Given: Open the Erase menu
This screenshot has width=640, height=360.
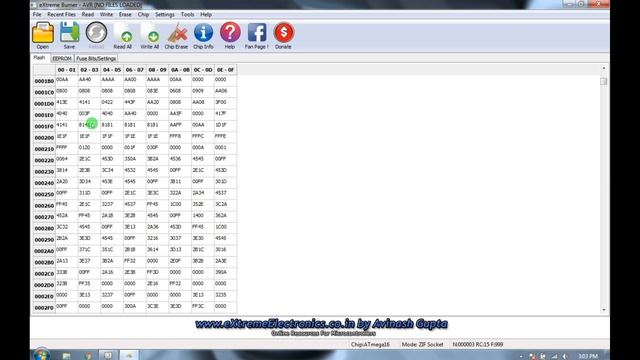Looking at the screenshot, I should (125, 14).
